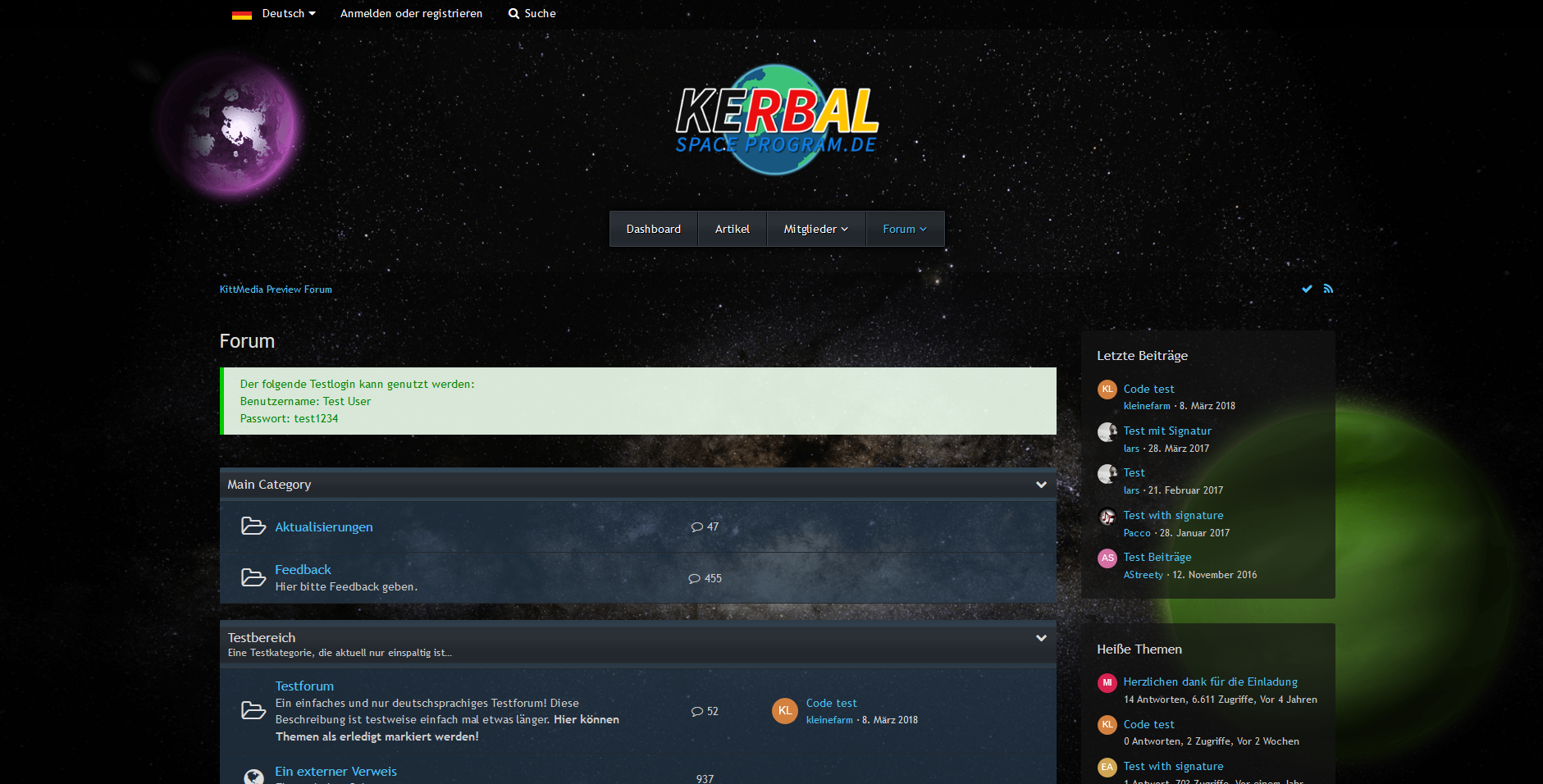This screenshot has width=1543, height=784.
Task: Click the German flag icon
Action: (x=242, y=14)
